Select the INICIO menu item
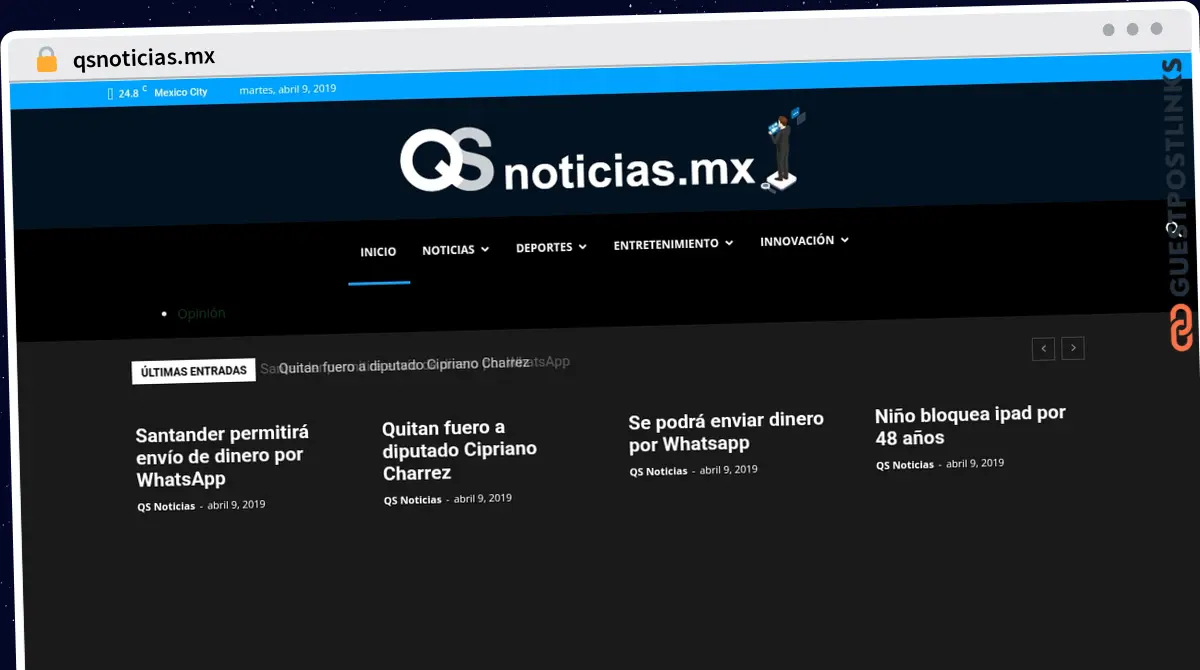Image resolution: width=1200 pixels, height=670 pixels. [x=378, y=251]
